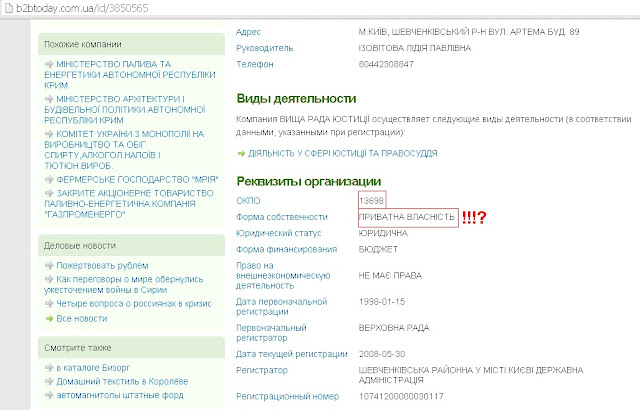Click the БЮДЖЕТ financing value

378,249
